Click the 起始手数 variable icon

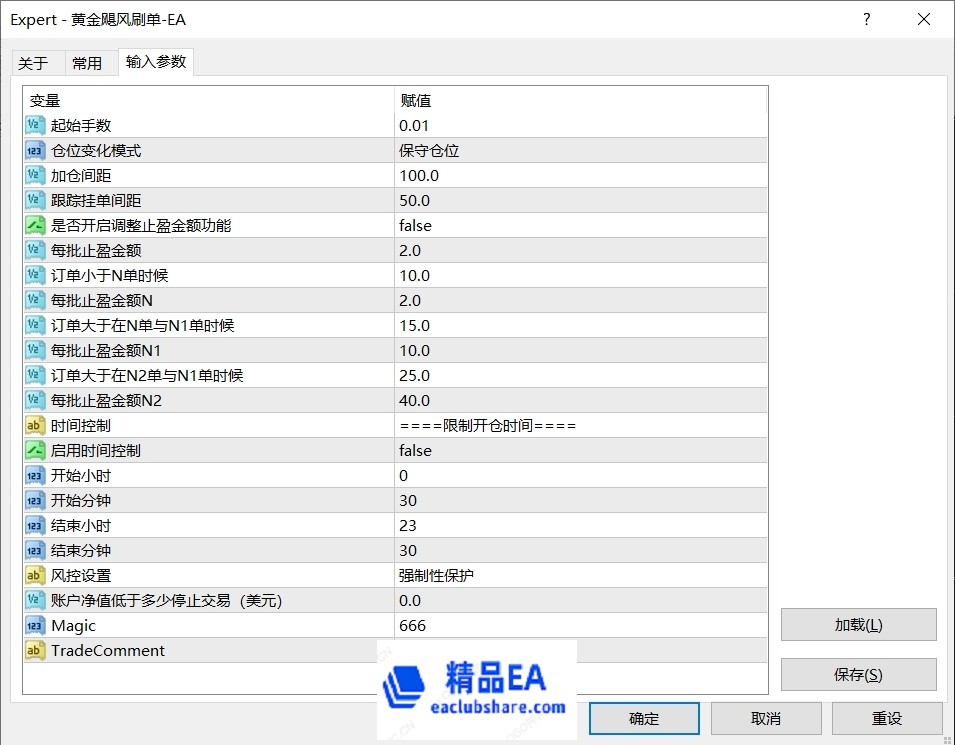pos(36,125)
